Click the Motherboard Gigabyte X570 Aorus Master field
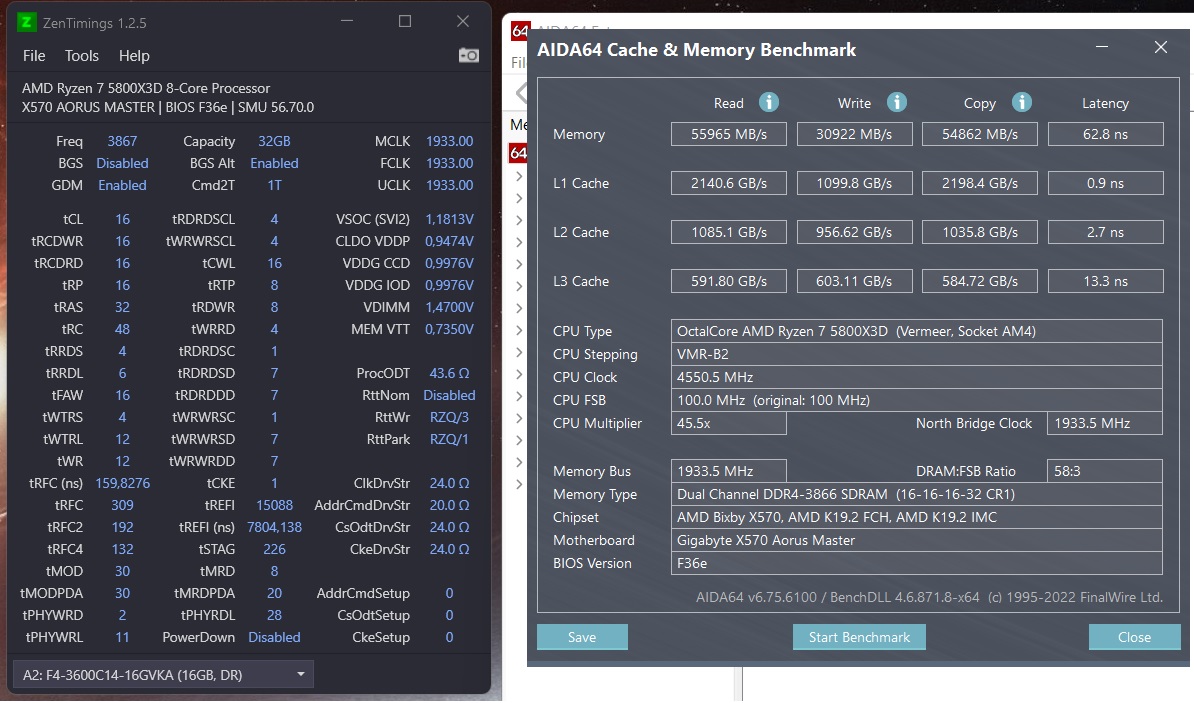The height and width of the screenshot is (703, 1194). coord(917,540)
